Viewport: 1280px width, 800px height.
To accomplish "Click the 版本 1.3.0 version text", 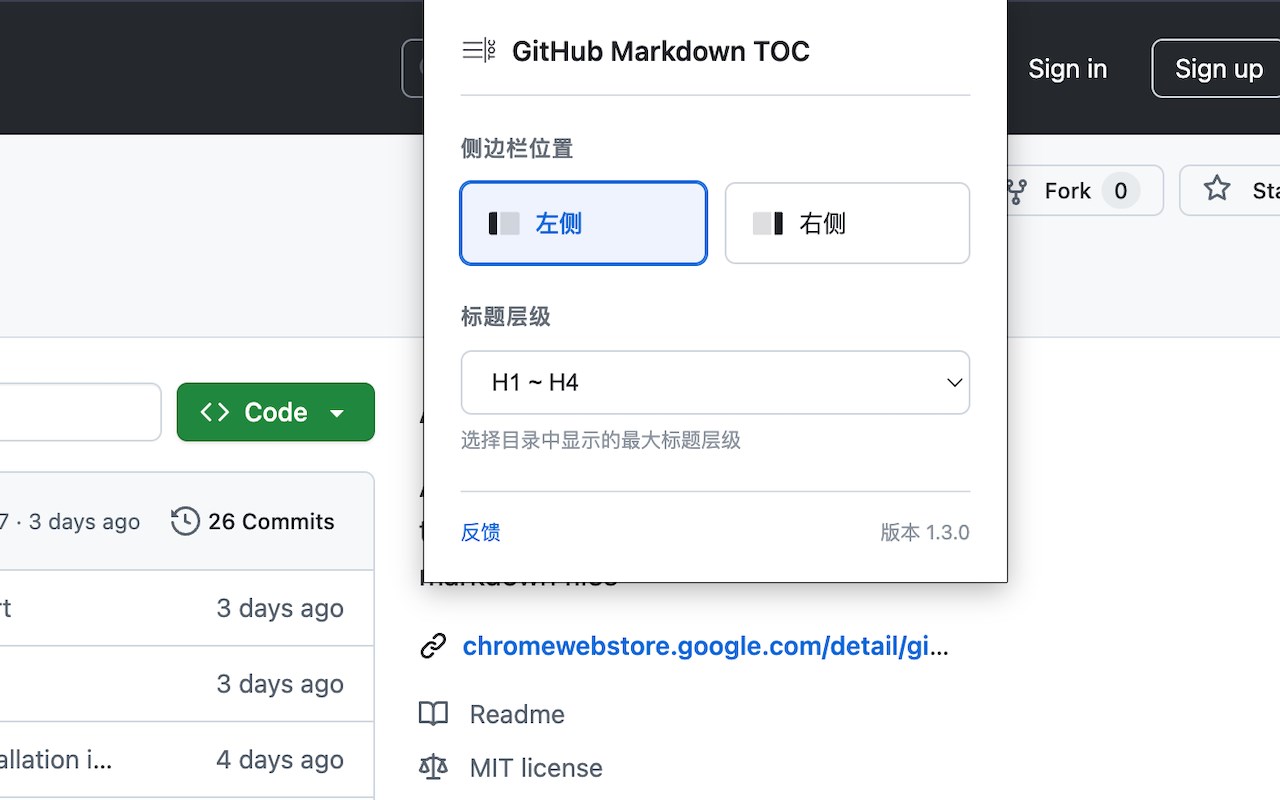I will pyautogui.click(x=925, y=532).
